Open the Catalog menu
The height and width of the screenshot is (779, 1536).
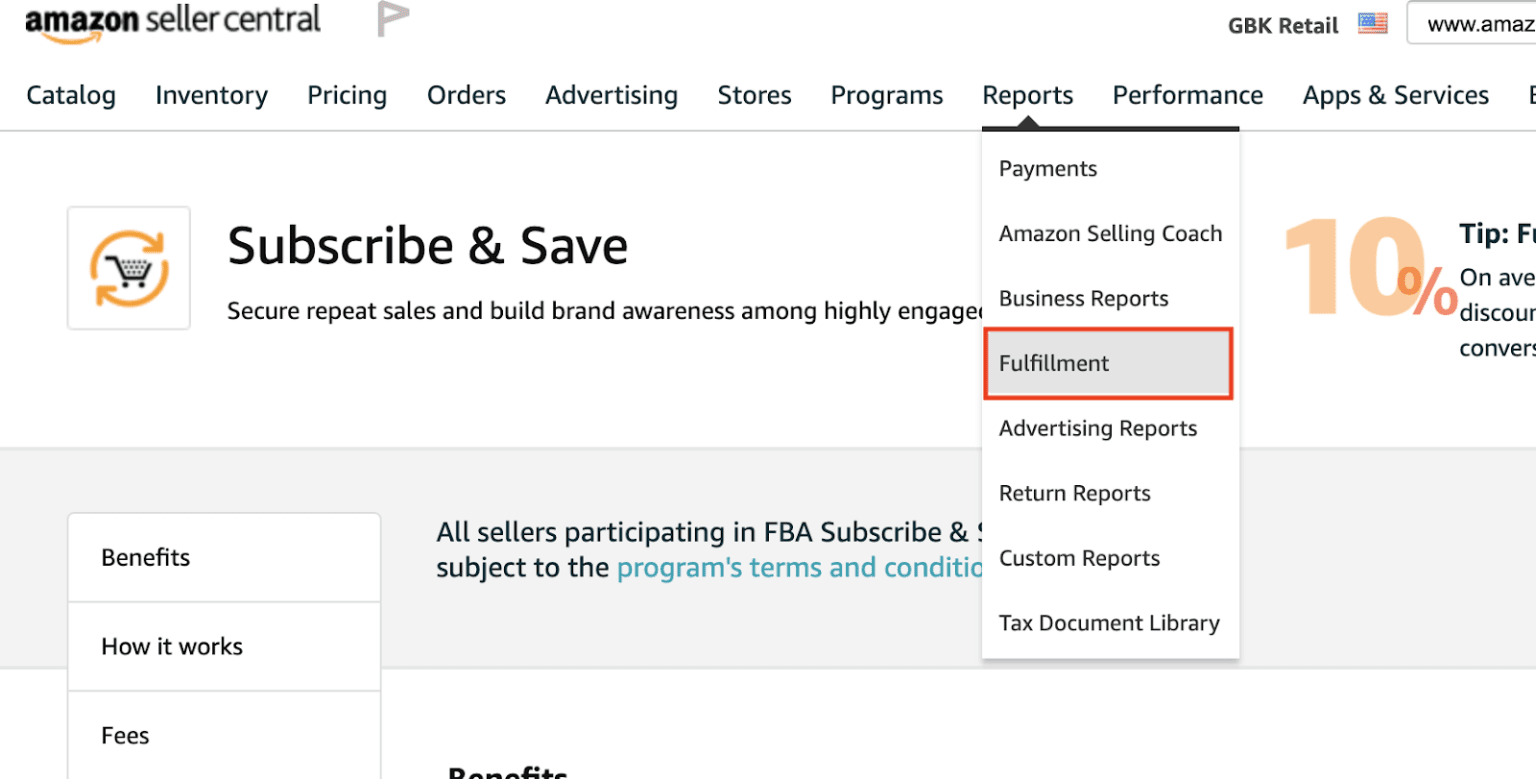click(70, 95)
